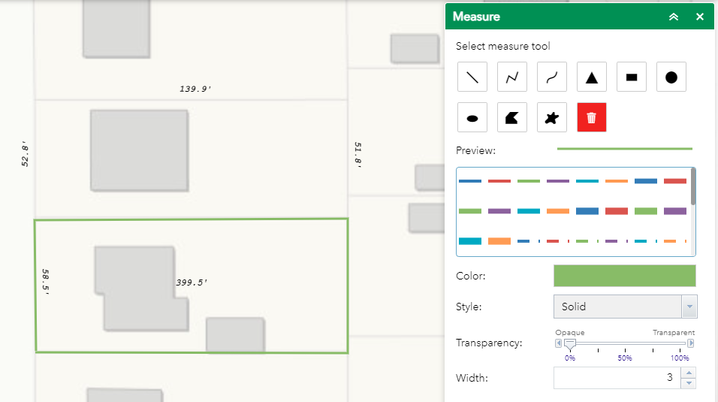718x402 pixels.
Task: Click the 52.8' parcel dimension label
Action: [x=25, y=154]
